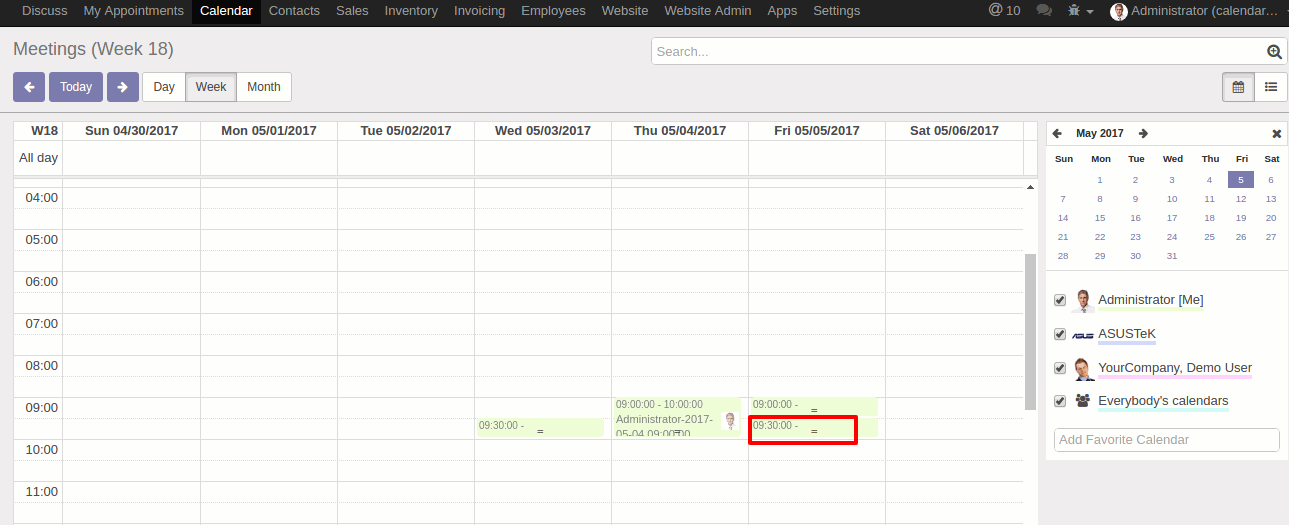This screenshot has height=525, width=1289.
Task: Click the May 2017 mini calendar title
Action: (x=1100, y=133)
